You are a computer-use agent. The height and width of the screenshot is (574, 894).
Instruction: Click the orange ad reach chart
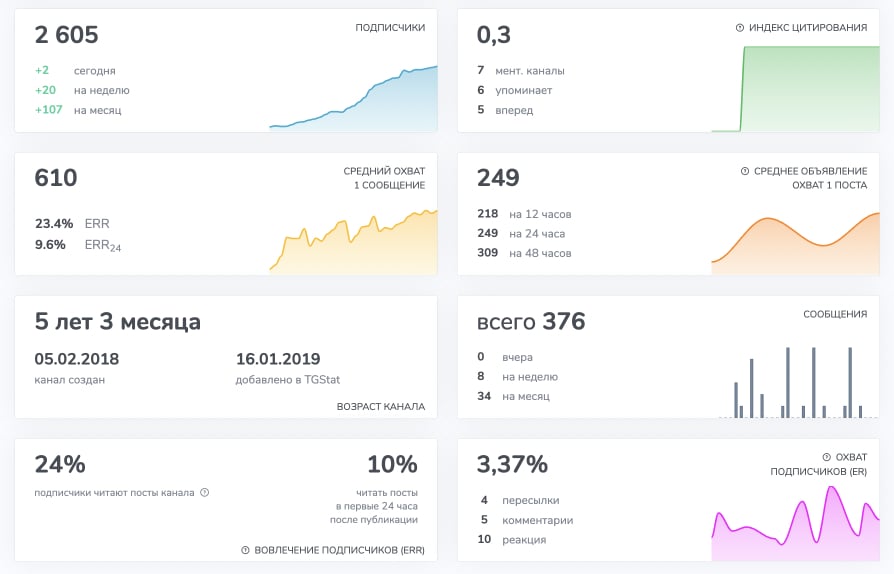coord(795,243)
